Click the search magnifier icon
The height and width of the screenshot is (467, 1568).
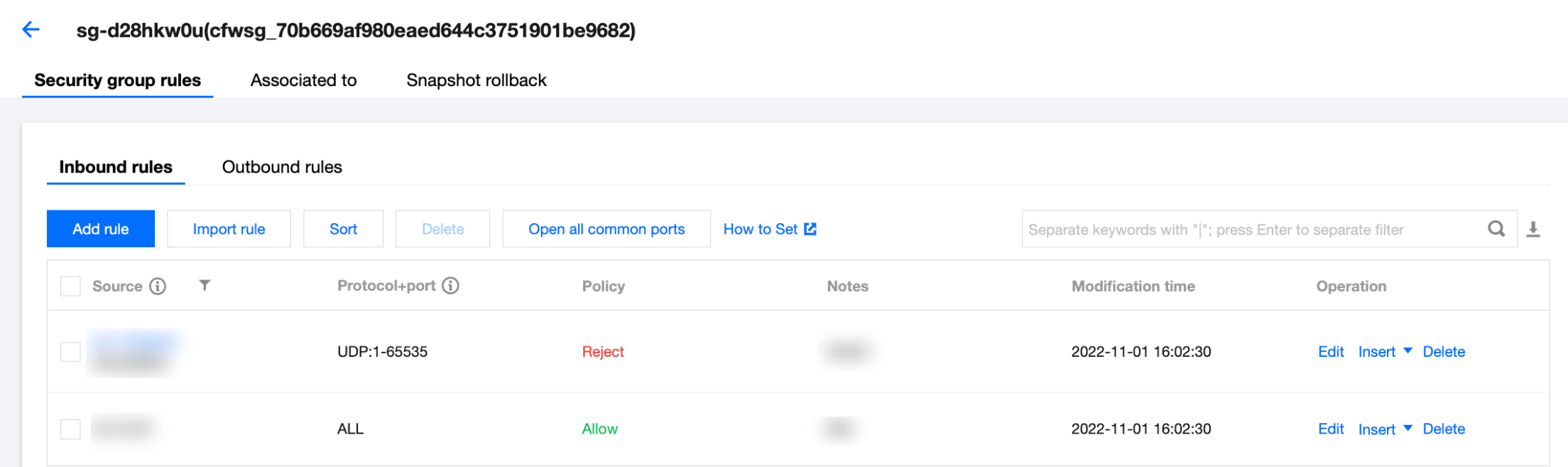coord(1496,229)
